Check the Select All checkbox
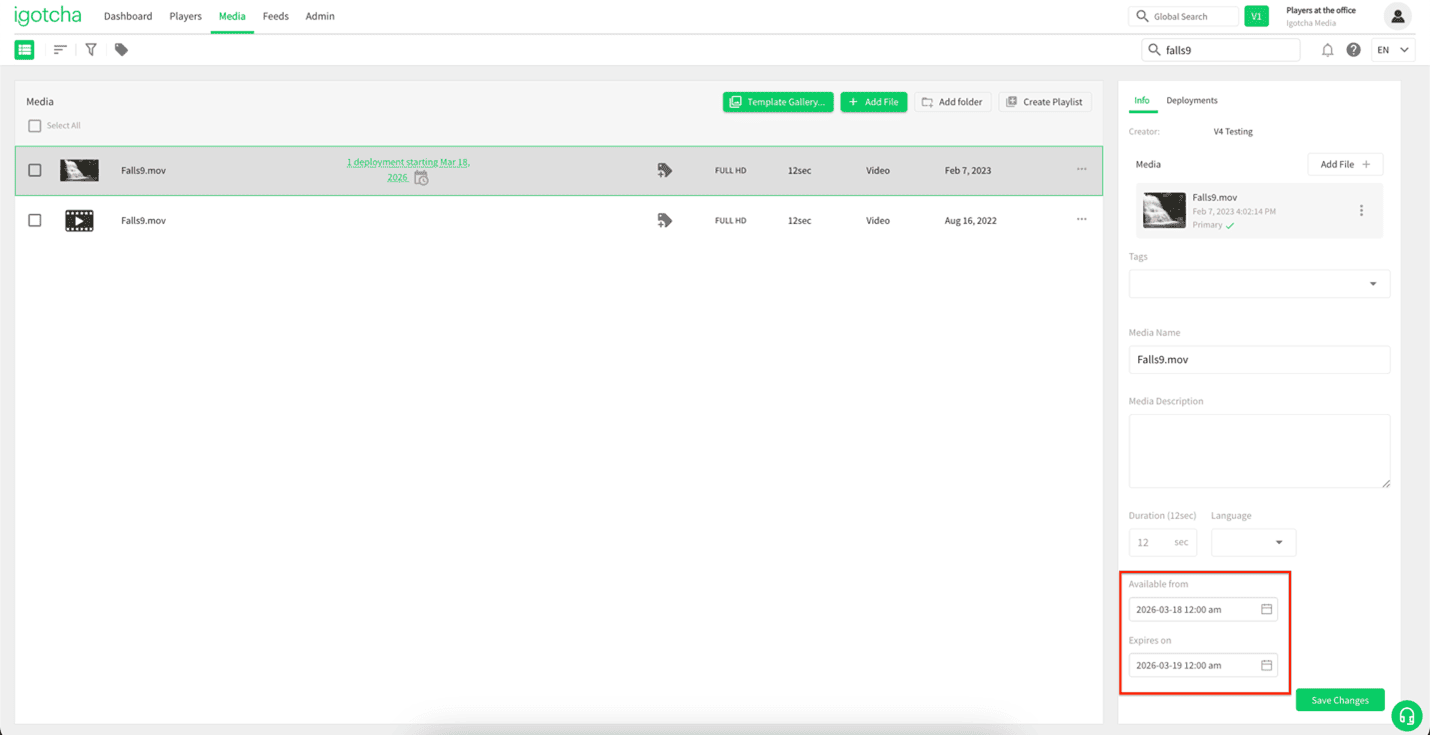 35,126
